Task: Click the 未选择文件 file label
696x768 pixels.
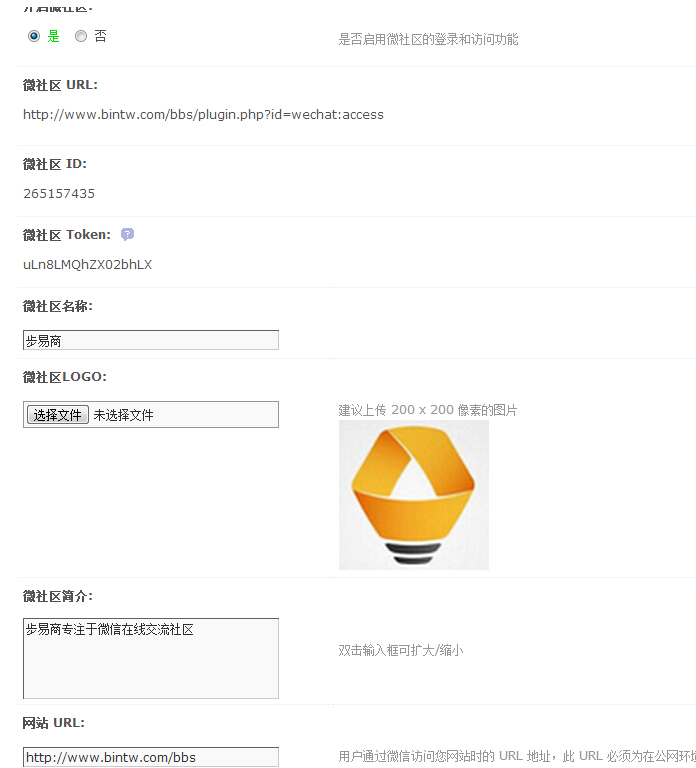Action: pos(123,415)
